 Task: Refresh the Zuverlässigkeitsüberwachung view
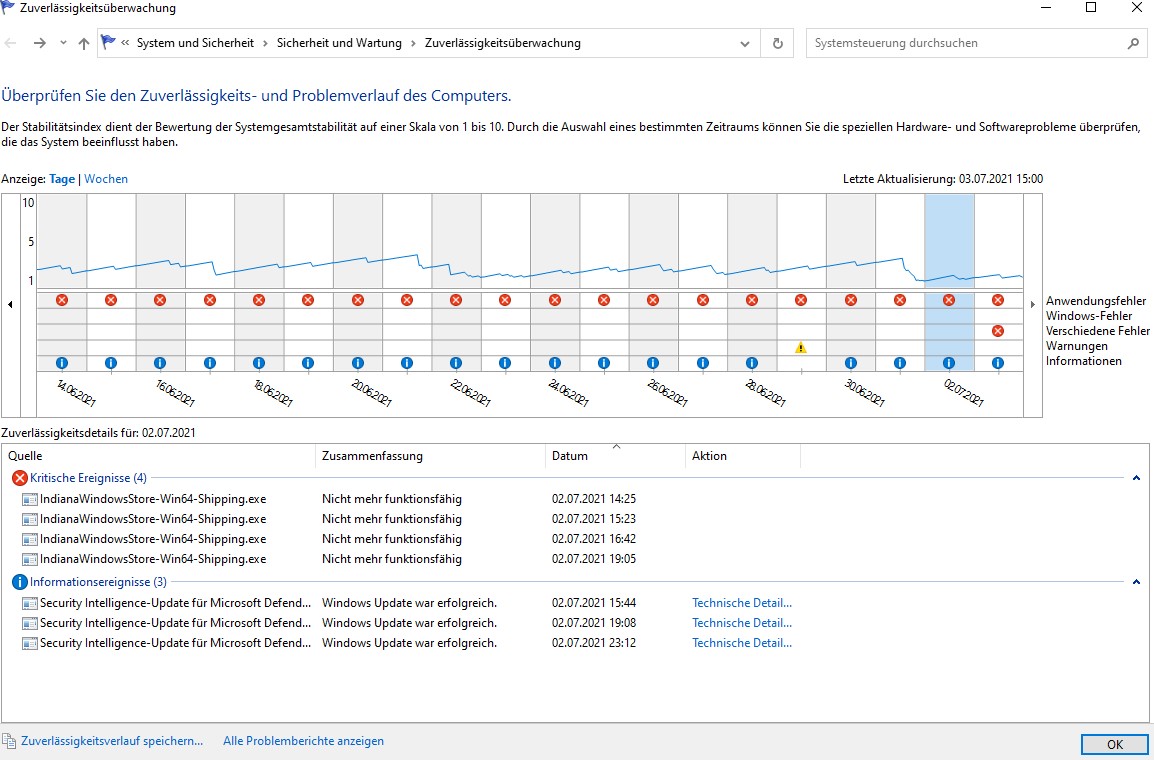(x=778, y=43)
